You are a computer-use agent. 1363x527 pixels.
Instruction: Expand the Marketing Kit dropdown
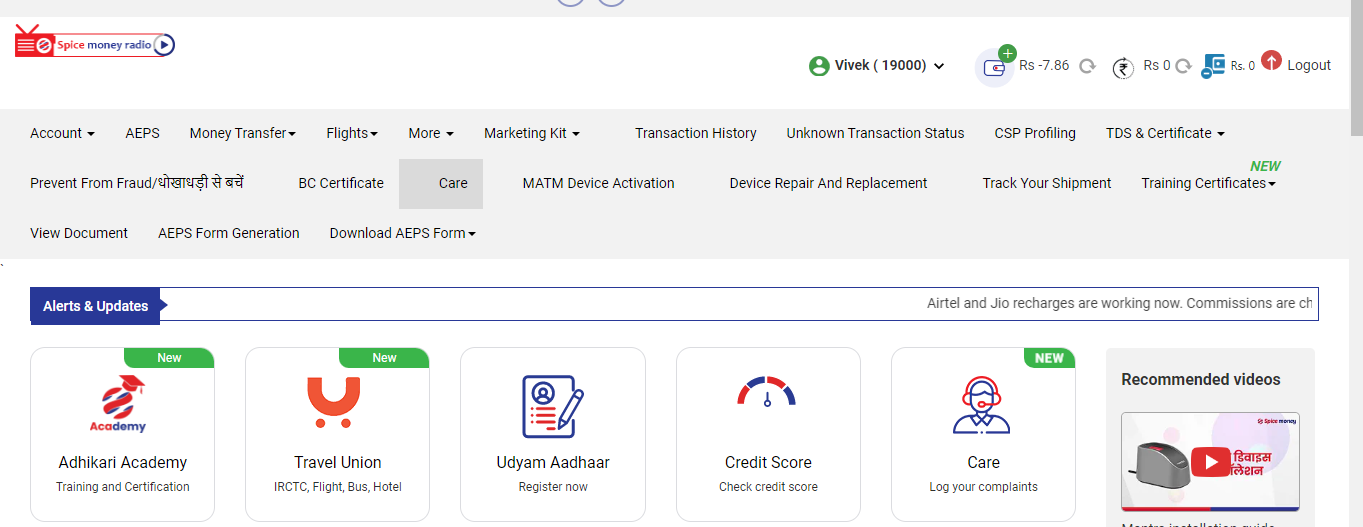(532, 133)
